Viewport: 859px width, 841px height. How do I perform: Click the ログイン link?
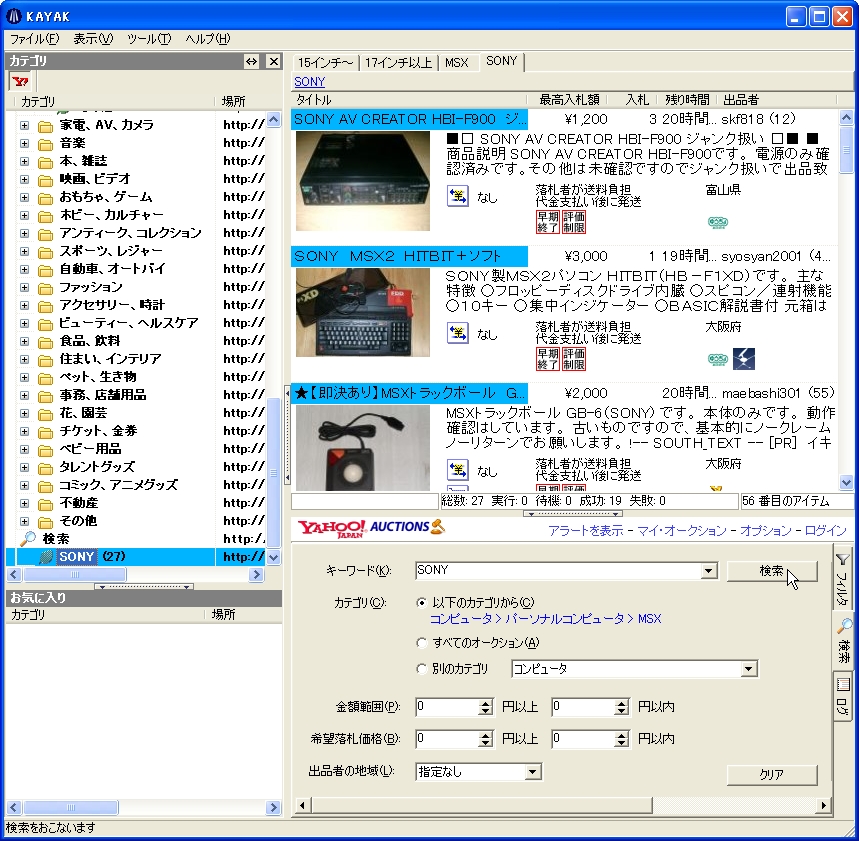click(x=826, y=530)
